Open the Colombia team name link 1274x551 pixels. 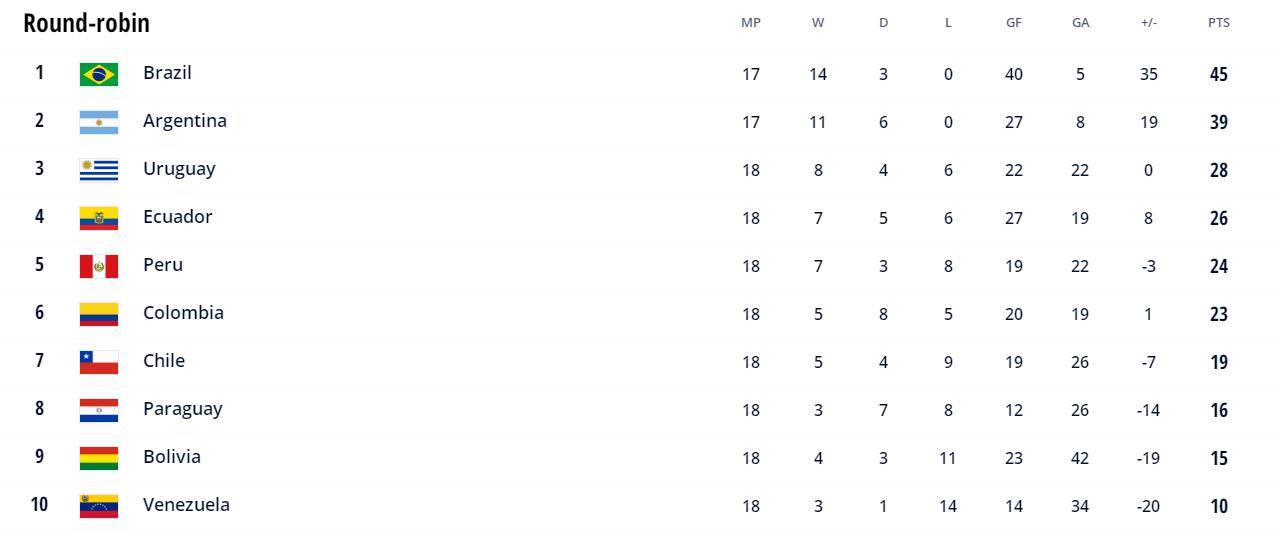[x=183, y=312]
